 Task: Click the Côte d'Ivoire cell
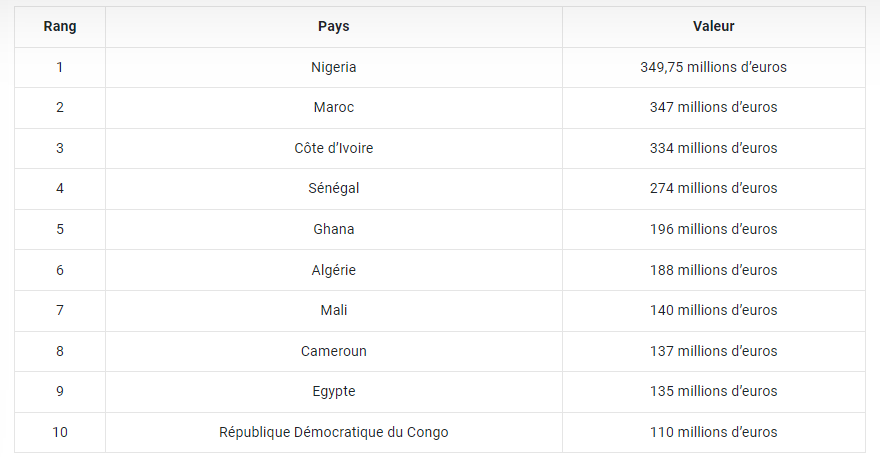click(x=334, y=148)
